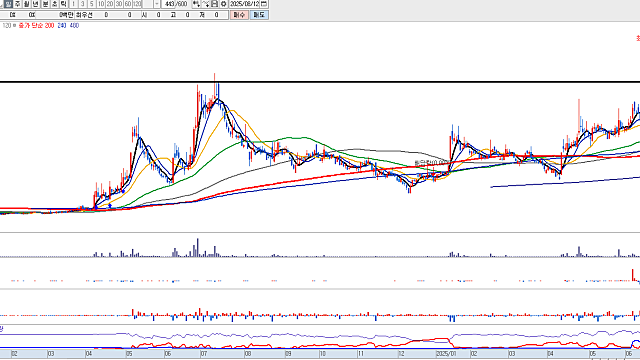Click the black horizontal resistance line
640x360 pixels.
point(320,82)
